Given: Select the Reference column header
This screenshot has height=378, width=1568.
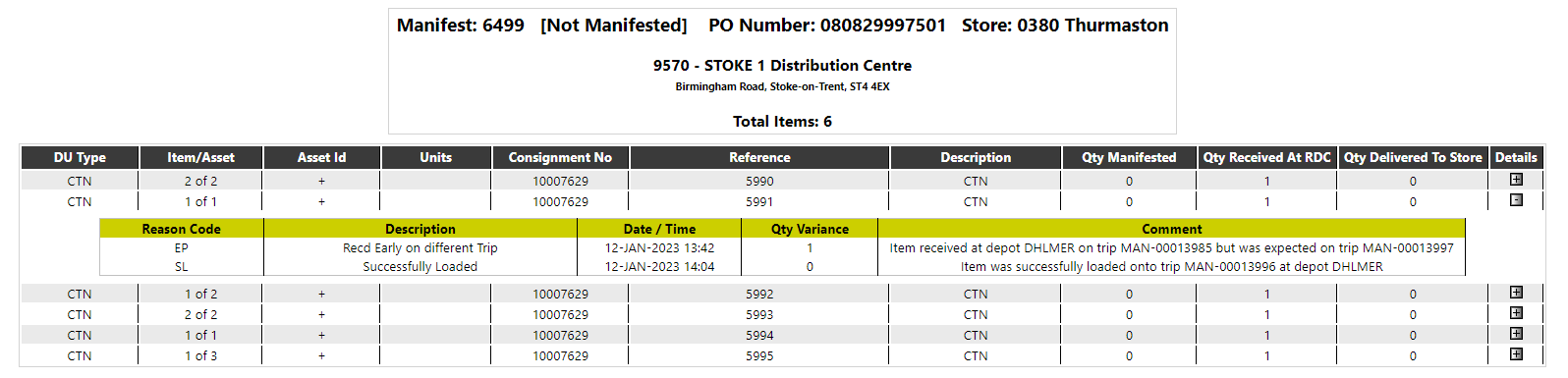Looking at the screenshot, I should tap(759, 157).
